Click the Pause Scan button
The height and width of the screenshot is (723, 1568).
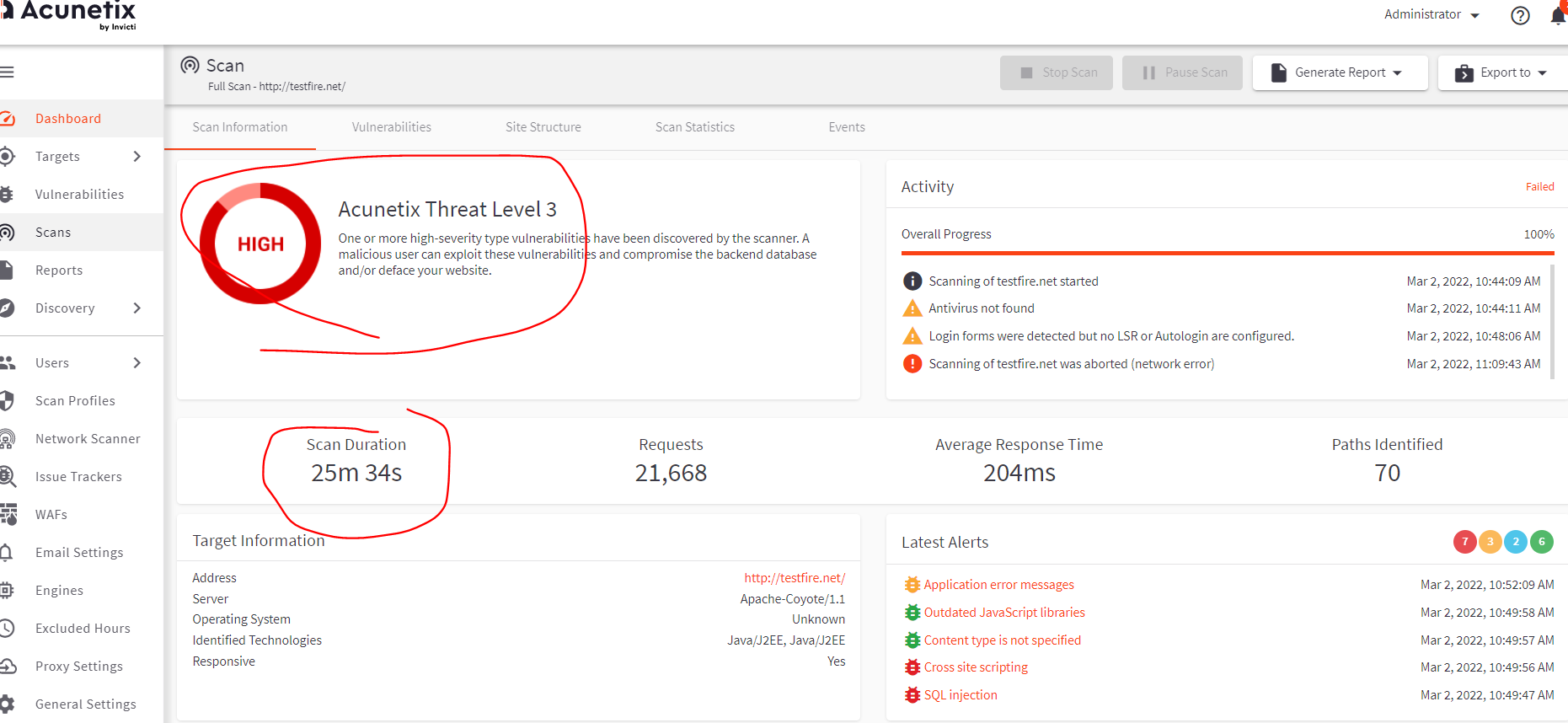(x=1182, y=72)
